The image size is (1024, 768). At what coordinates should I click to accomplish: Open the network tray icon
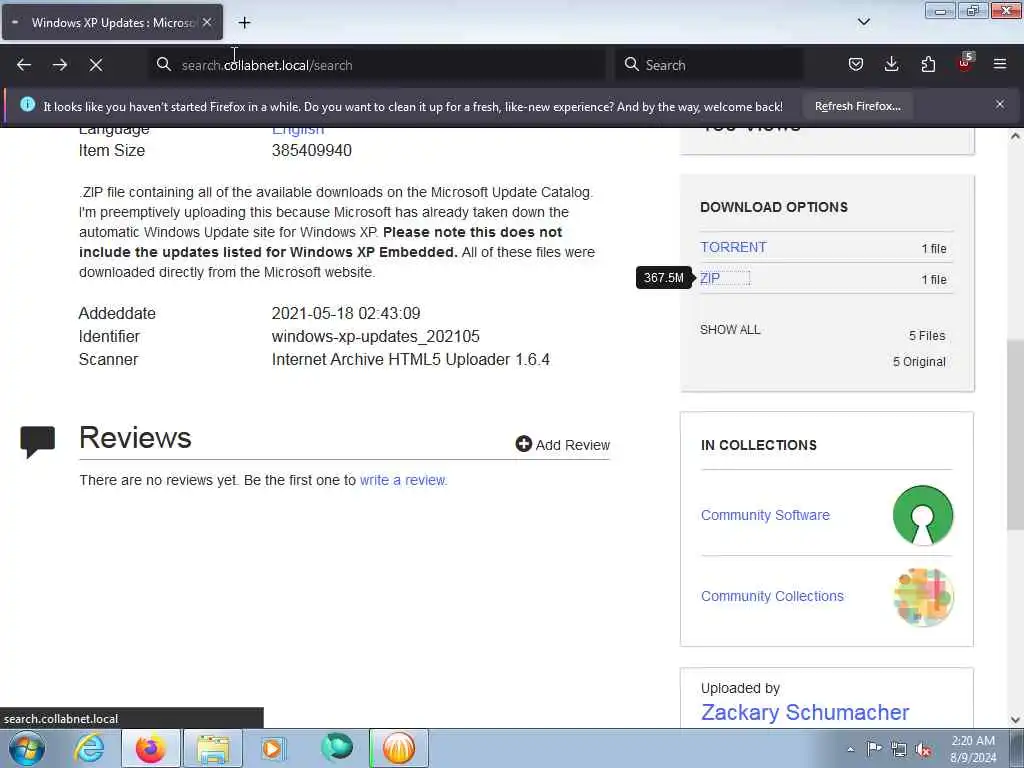(x=899, y=750)
